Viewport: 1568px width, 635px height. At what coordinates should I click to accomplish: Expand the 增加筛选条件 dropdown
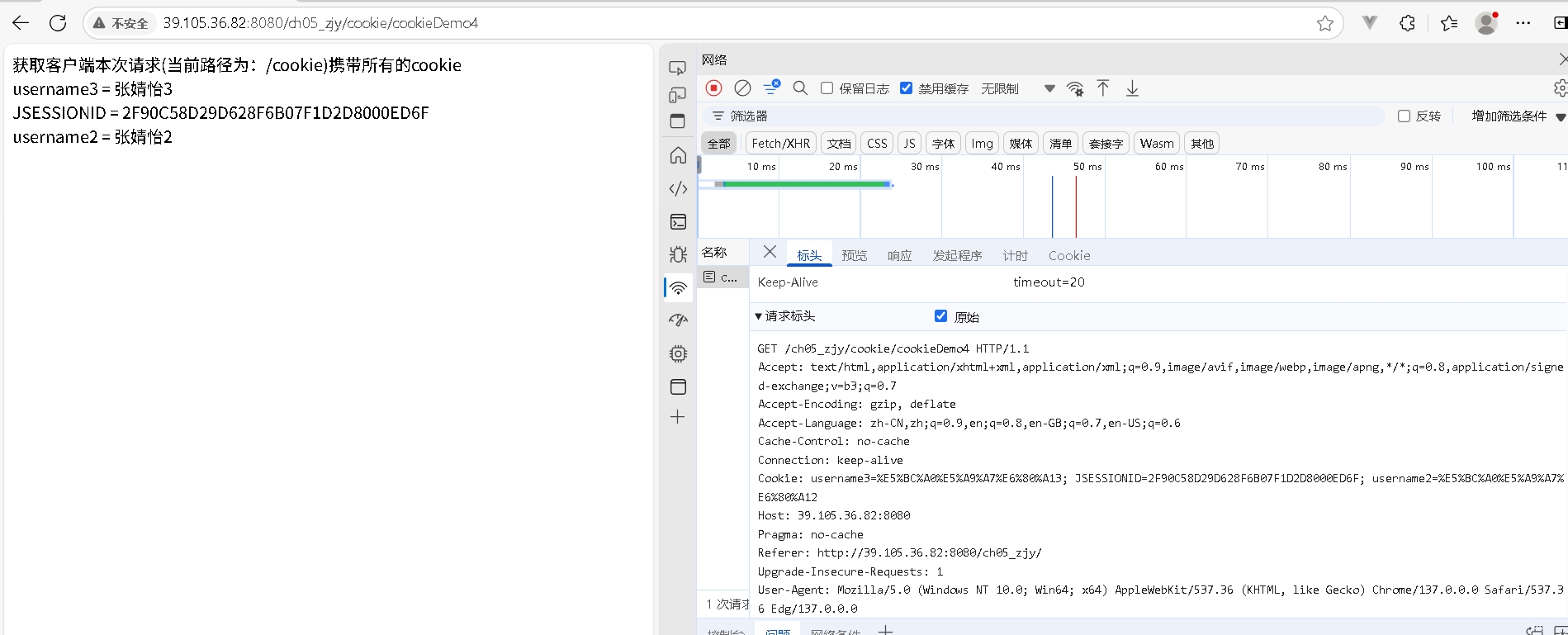click(1518, 116)
